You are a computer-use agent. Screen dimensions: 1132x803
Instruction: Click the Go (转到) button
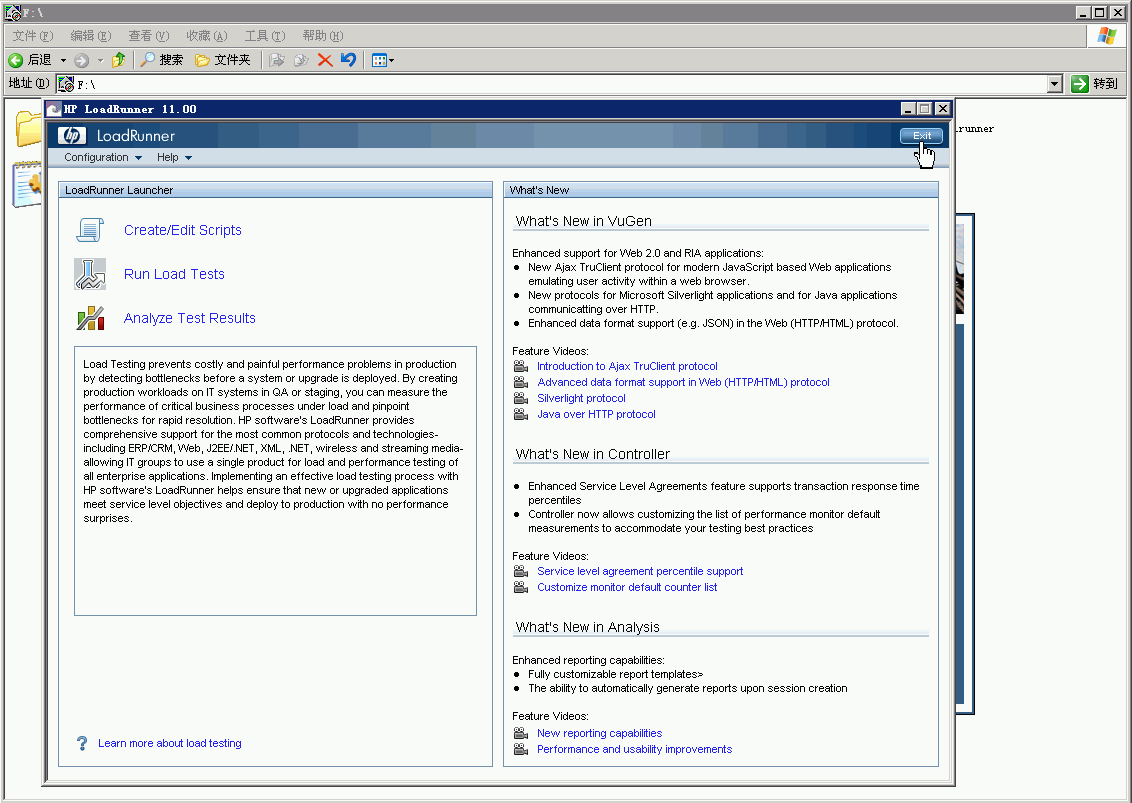point(1094,84)
